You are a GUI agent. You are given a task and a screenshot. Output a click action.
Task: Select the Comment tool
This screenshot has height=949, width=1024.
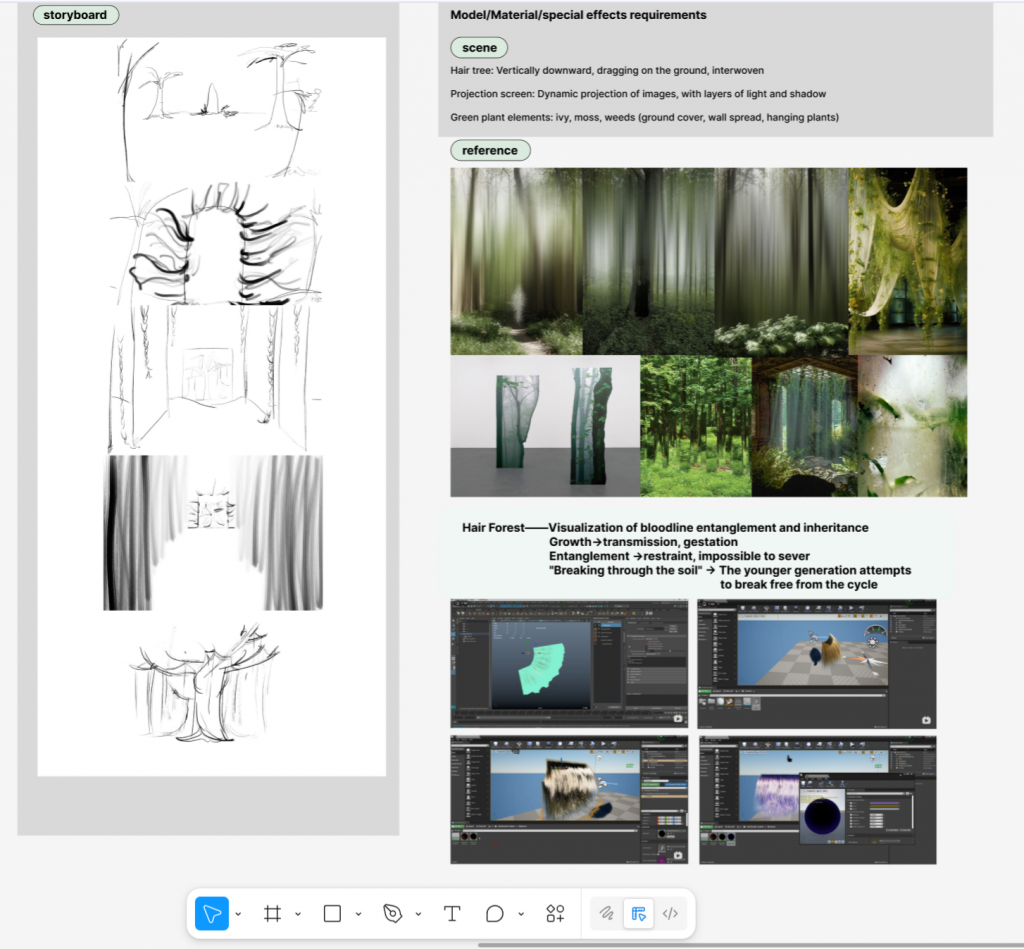click(495, 913)
